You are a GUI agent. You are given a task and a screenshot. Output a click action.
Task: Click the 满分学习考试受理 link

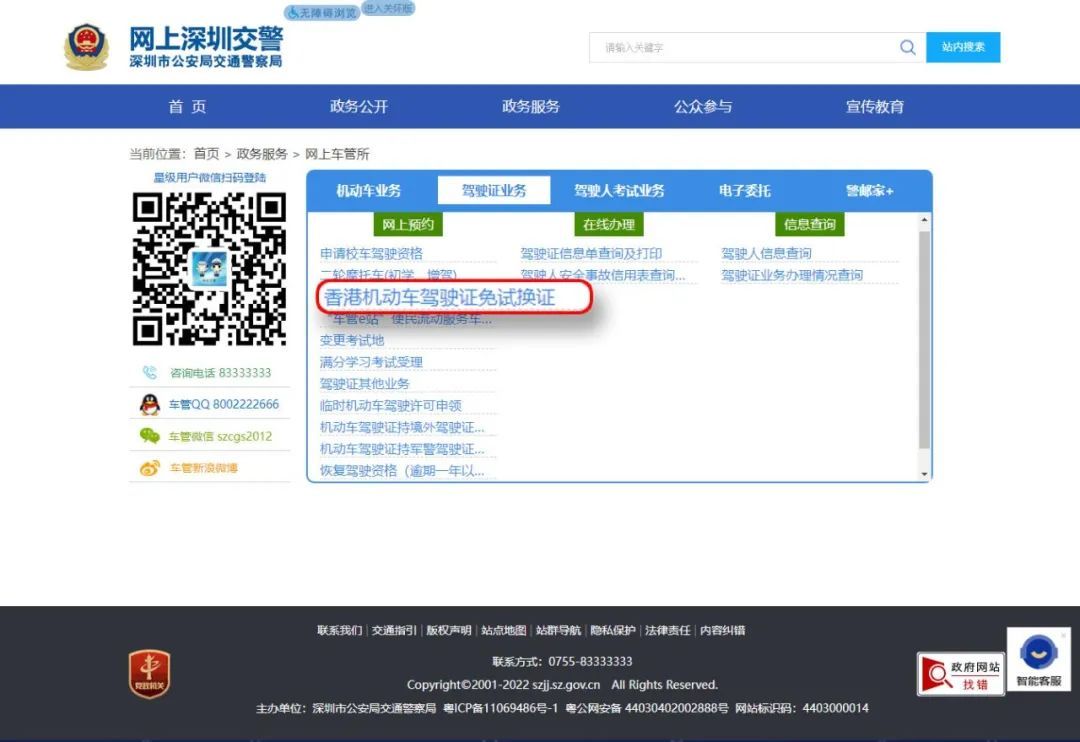pos(371,362)
